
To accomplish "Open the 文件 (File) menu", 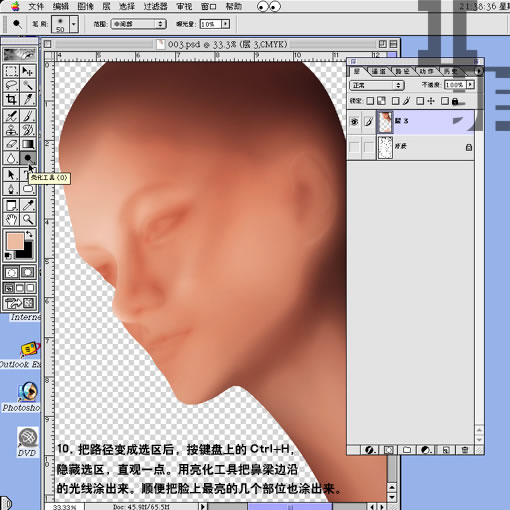I will [36, 6].
